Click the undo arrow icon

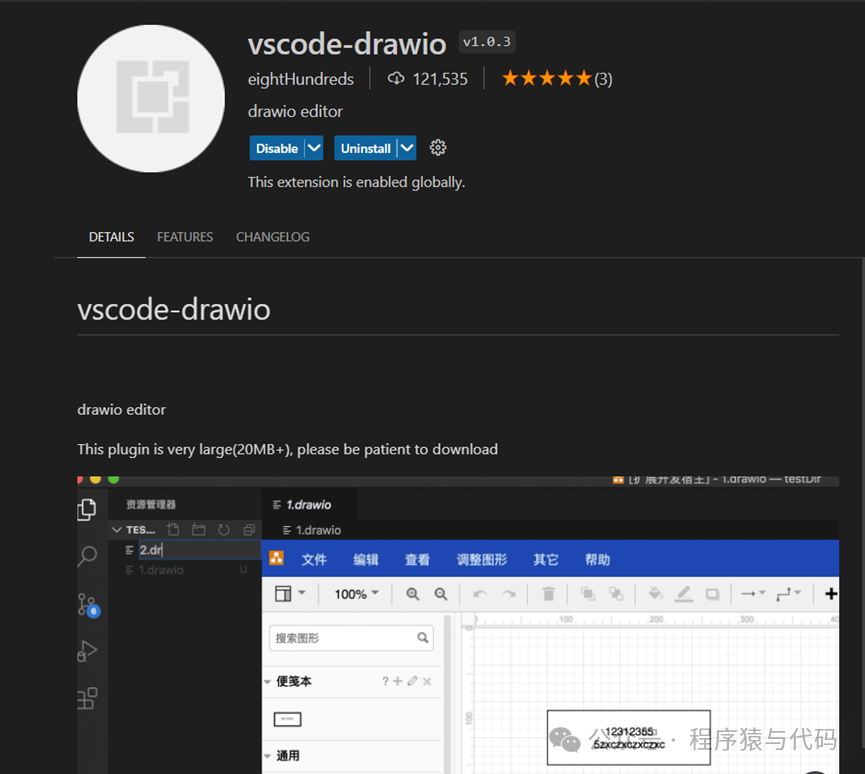[x=480, y=594]
